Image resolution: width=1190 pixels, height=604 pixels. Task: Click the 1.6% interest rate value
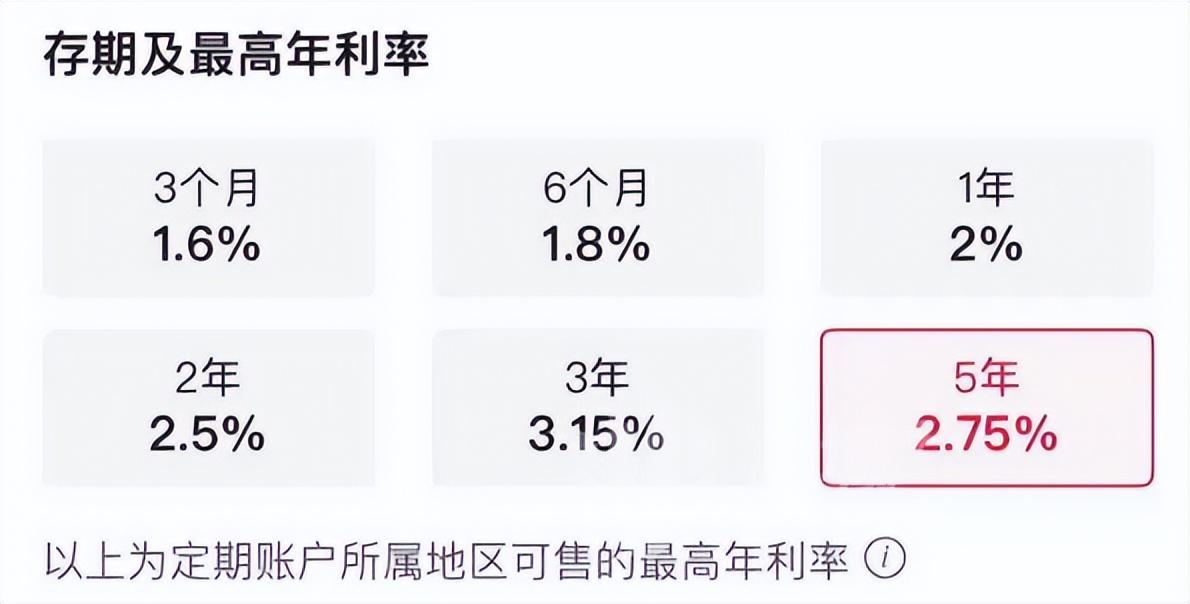click(208, 244)
